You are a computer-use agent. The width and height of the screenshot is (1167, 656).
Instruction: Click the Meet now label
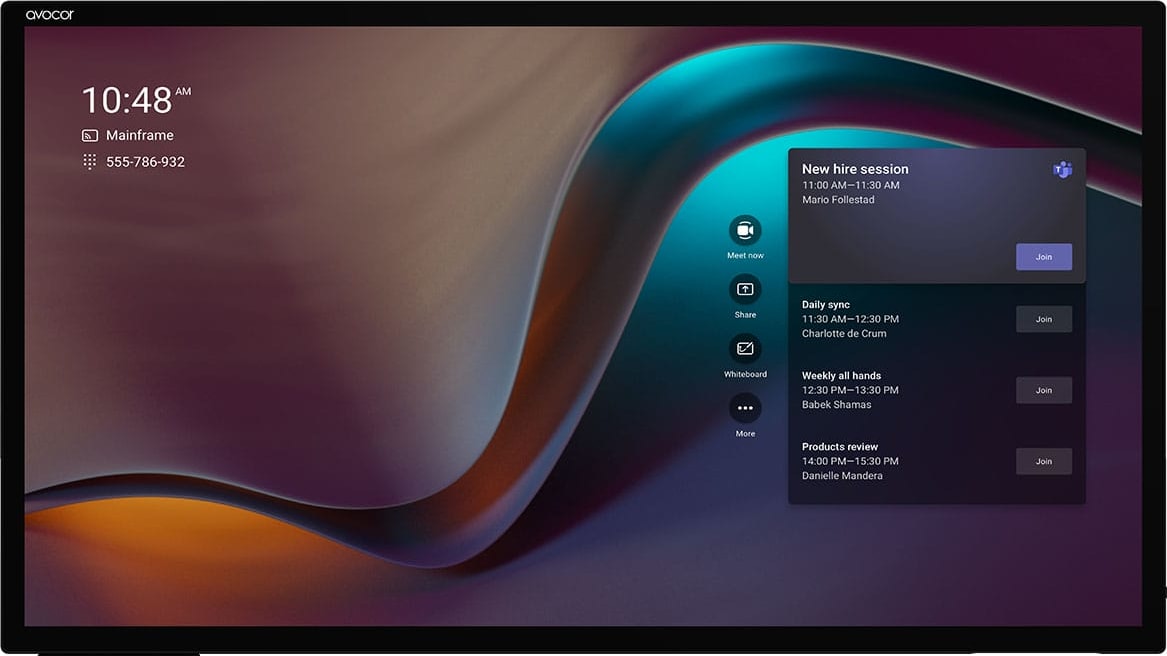[x=745, y=255]
